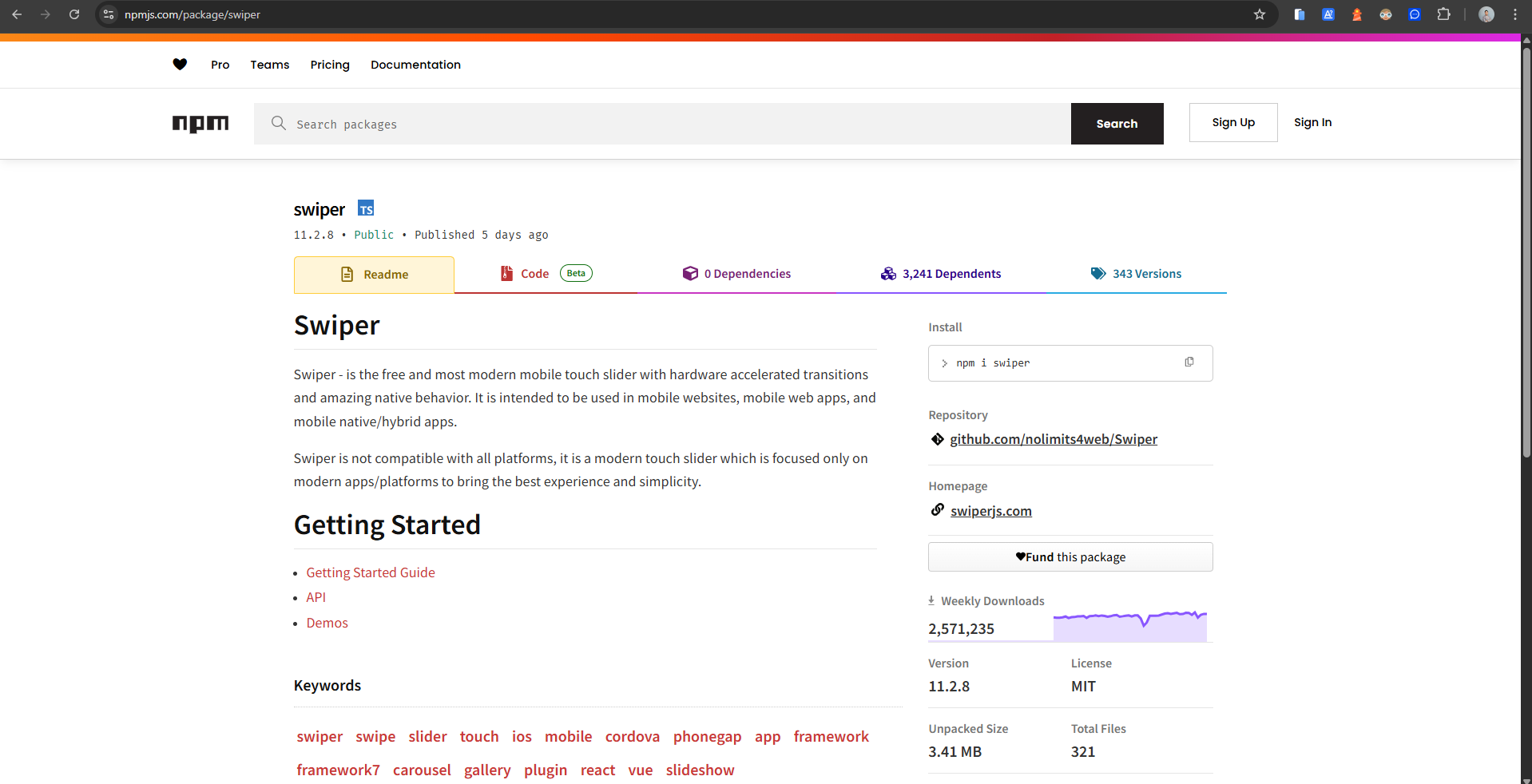Click the browser forward arrow
The width and height of the screenshot is (1532, 784).
pos(46,14)
